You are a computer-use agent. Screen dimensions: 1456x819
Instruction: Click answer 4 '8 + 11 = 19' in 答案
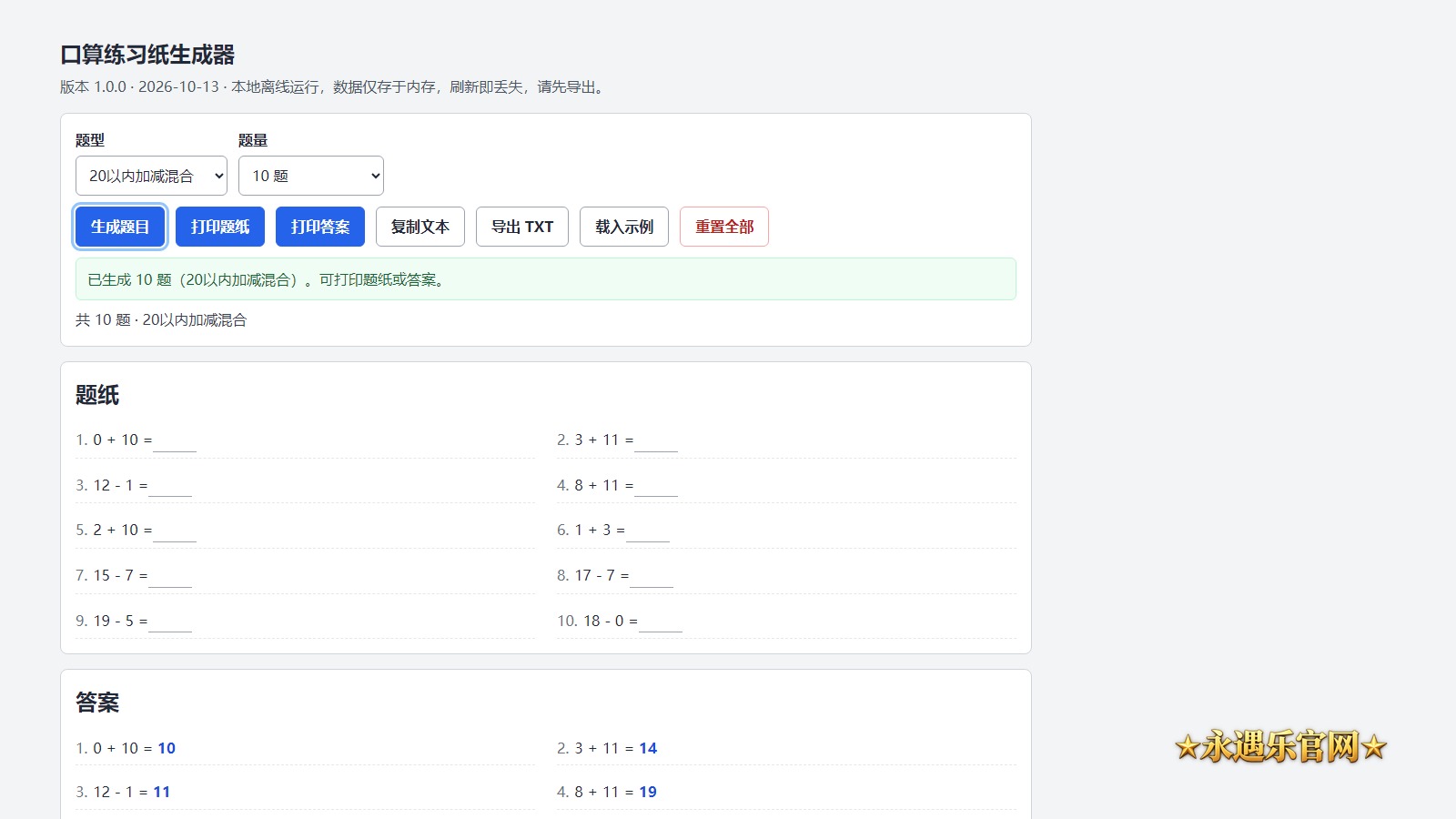786,792
